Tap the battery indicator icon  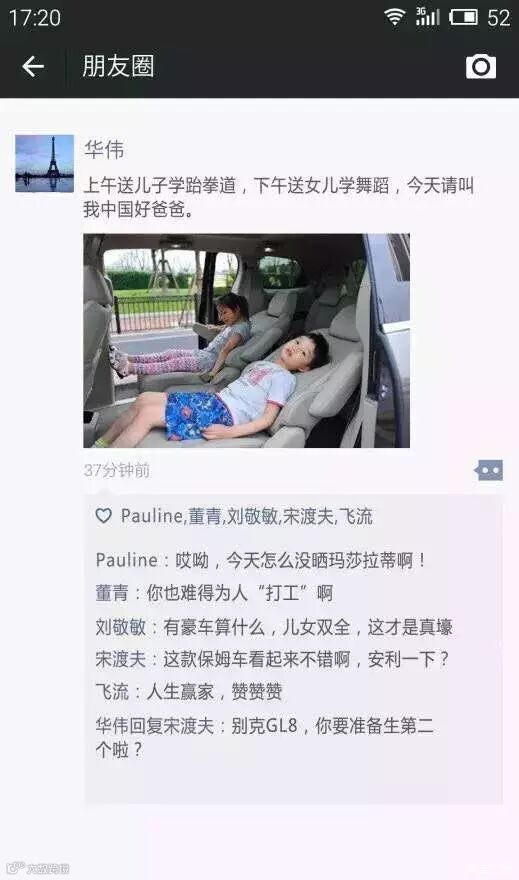(x=463, y=17)
